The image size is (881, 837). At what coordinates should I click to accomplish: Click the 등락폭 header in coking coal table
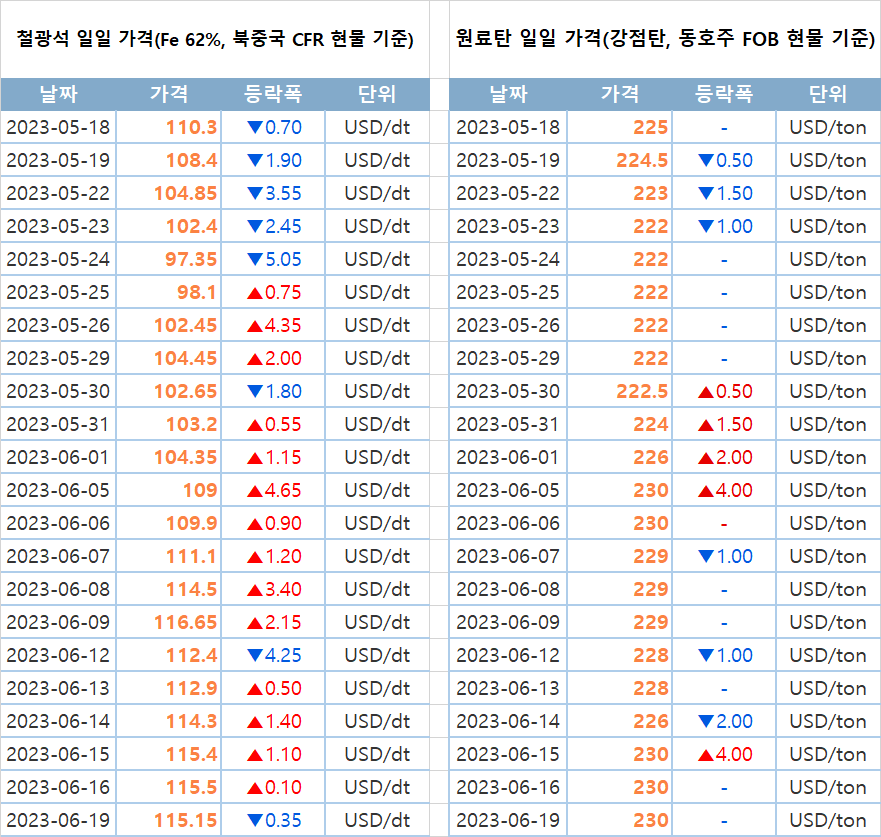pyautogui.click(x=724, y=94)
